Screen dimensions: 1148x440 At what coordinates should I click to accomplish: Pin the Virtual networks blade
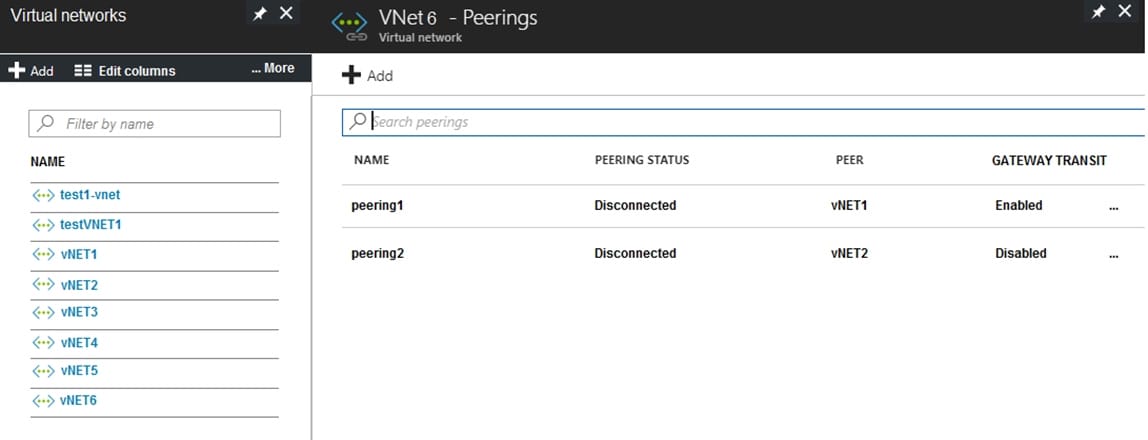point(260,13)
